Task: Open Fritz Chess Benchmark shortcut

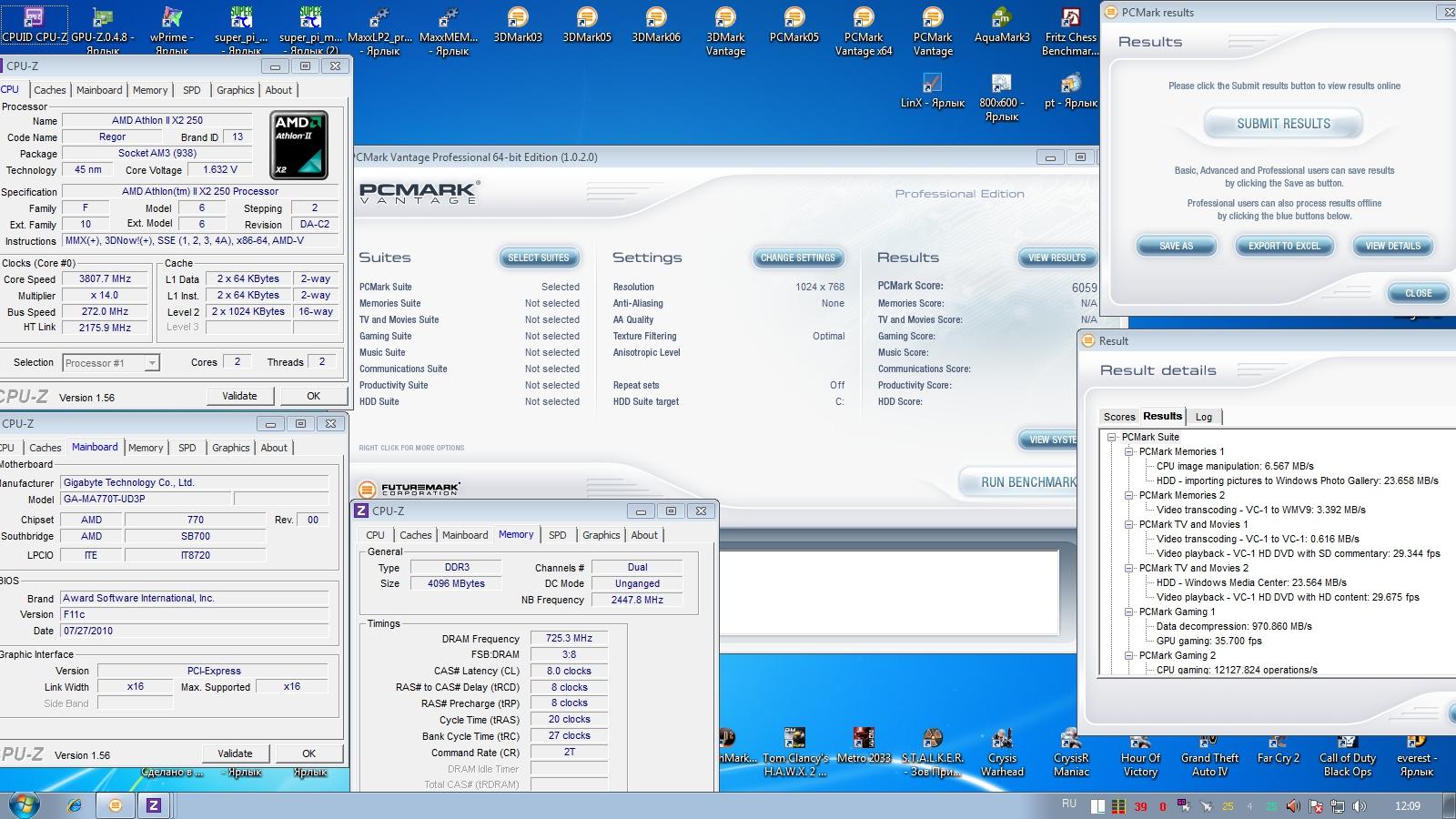Action: 1071,32
